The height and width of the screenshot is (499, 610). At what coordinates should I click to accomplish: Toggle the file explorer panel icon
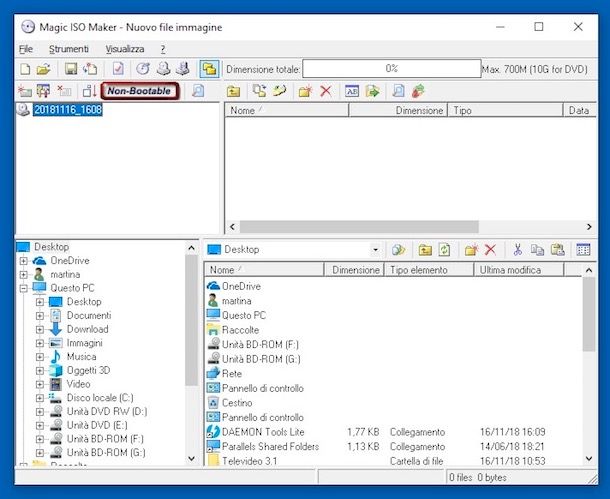pyautogui.click(x=209, y=69)
